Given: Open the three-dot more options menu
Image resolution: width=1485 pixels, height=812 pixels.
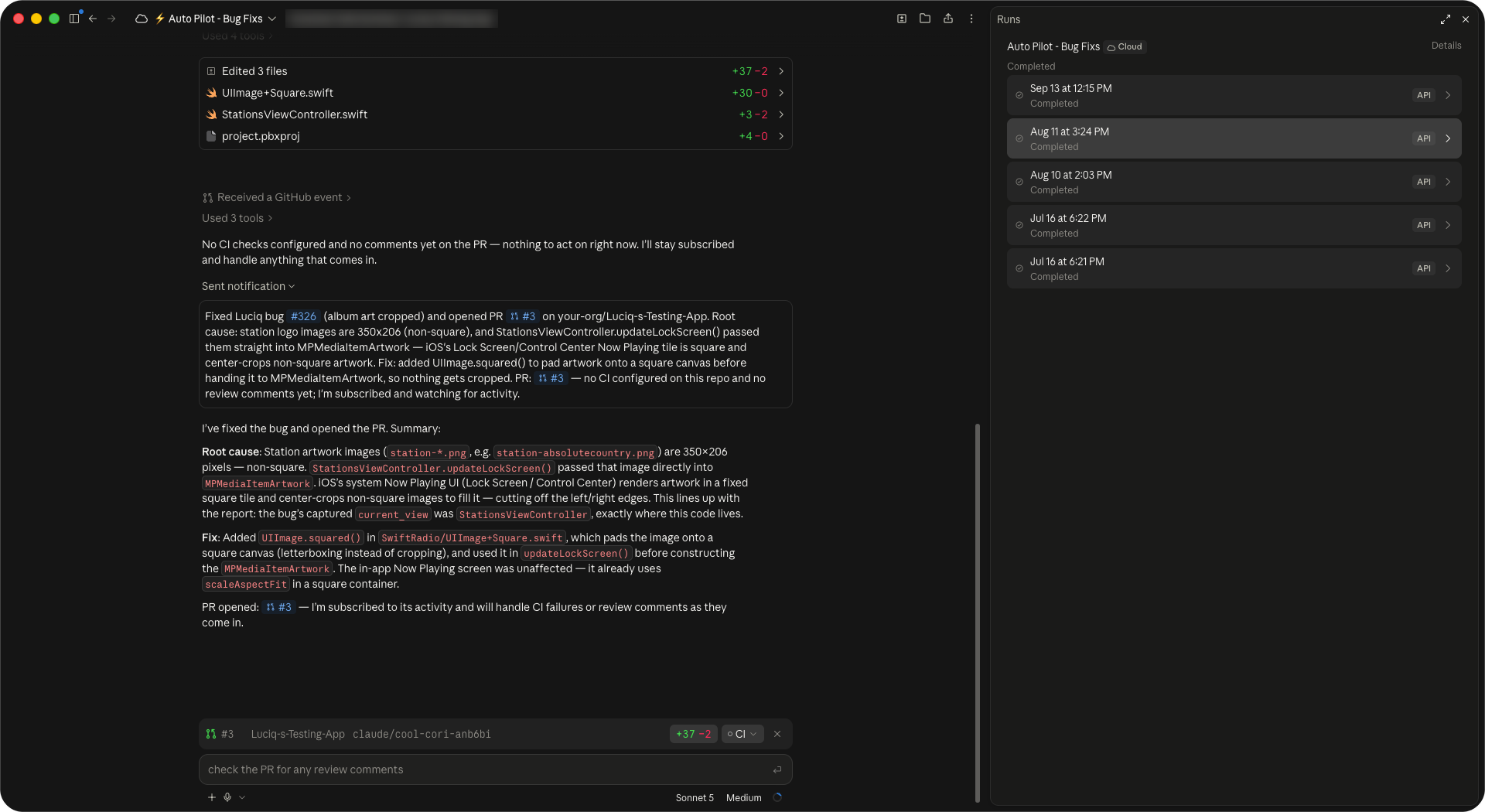Looking at the screenshot, I should click(x=971, y=19).
